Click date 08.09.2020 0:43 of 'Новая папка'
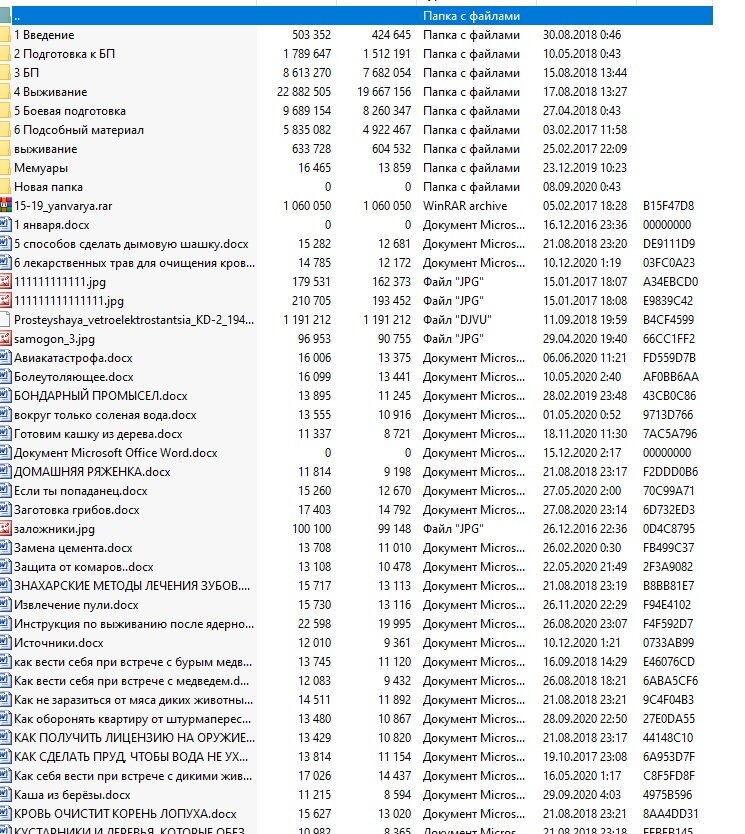This screenshot has width=745, height=834. (x=582, y=187)
